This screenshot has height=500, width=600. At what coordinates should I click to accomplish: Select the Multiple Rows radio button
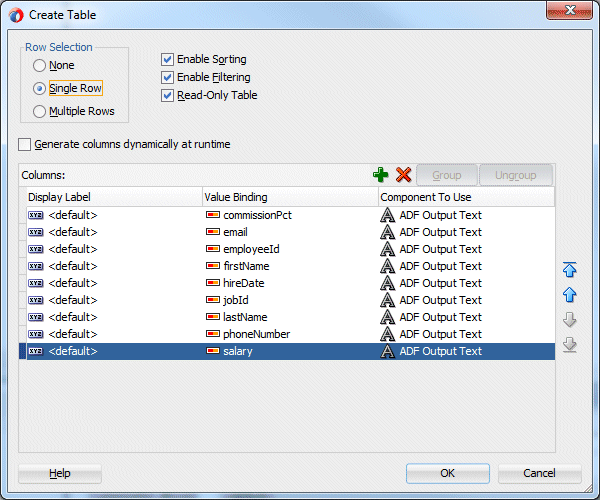[x=39, y=111]
